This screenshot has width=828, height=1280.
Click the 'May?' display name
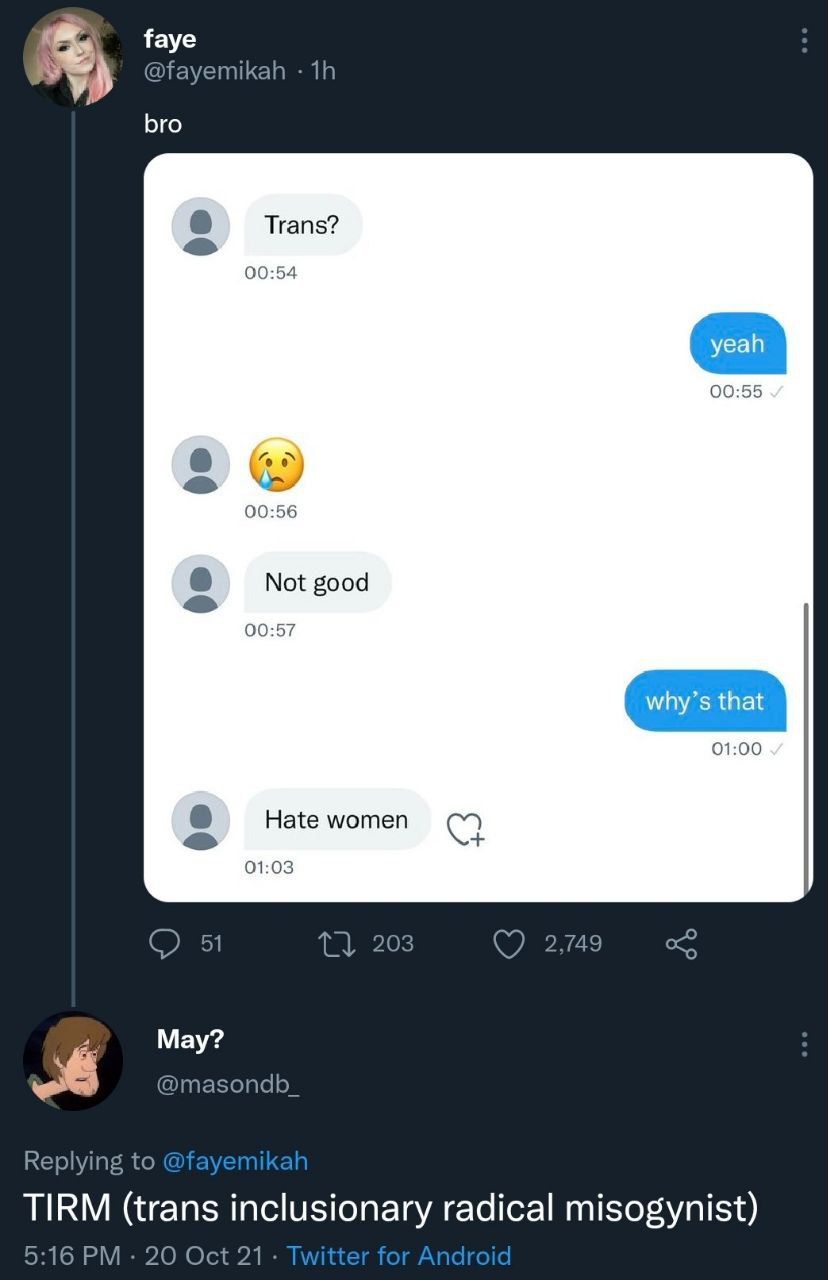pyautogui.click(x=190, y=1039)
